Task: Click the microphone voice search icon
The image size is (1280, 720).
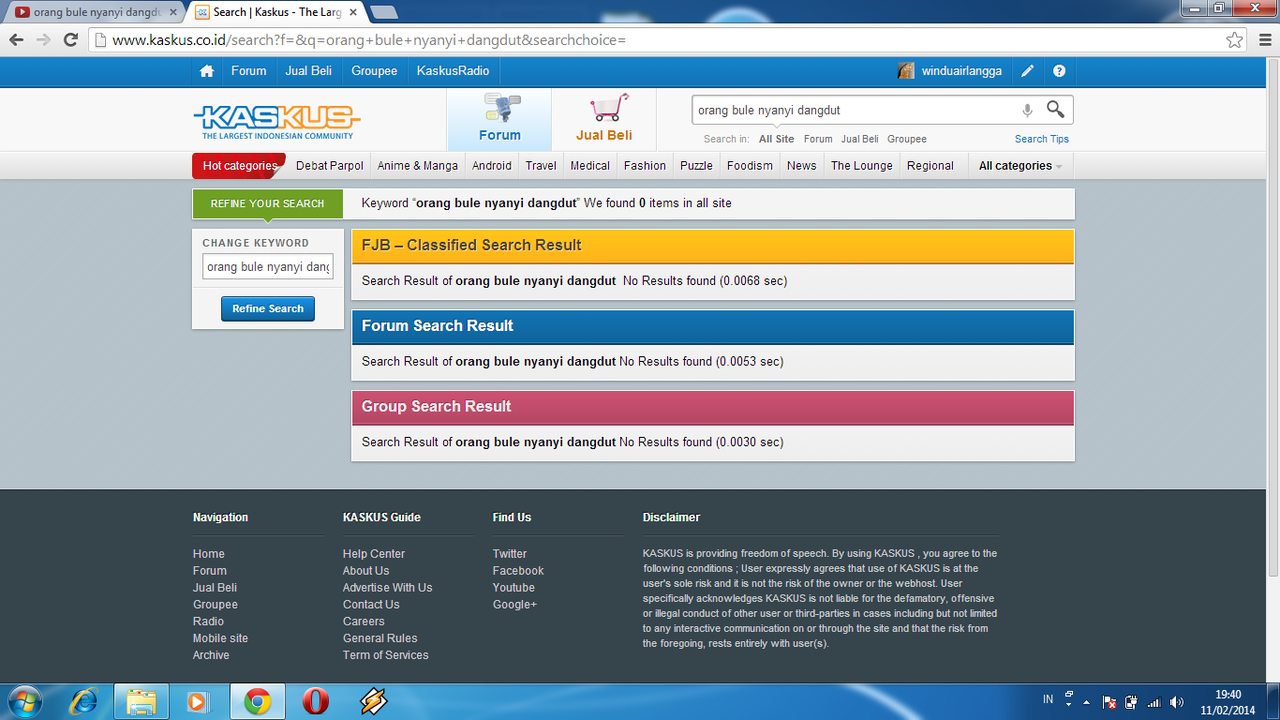Action: click(1027, 111)
